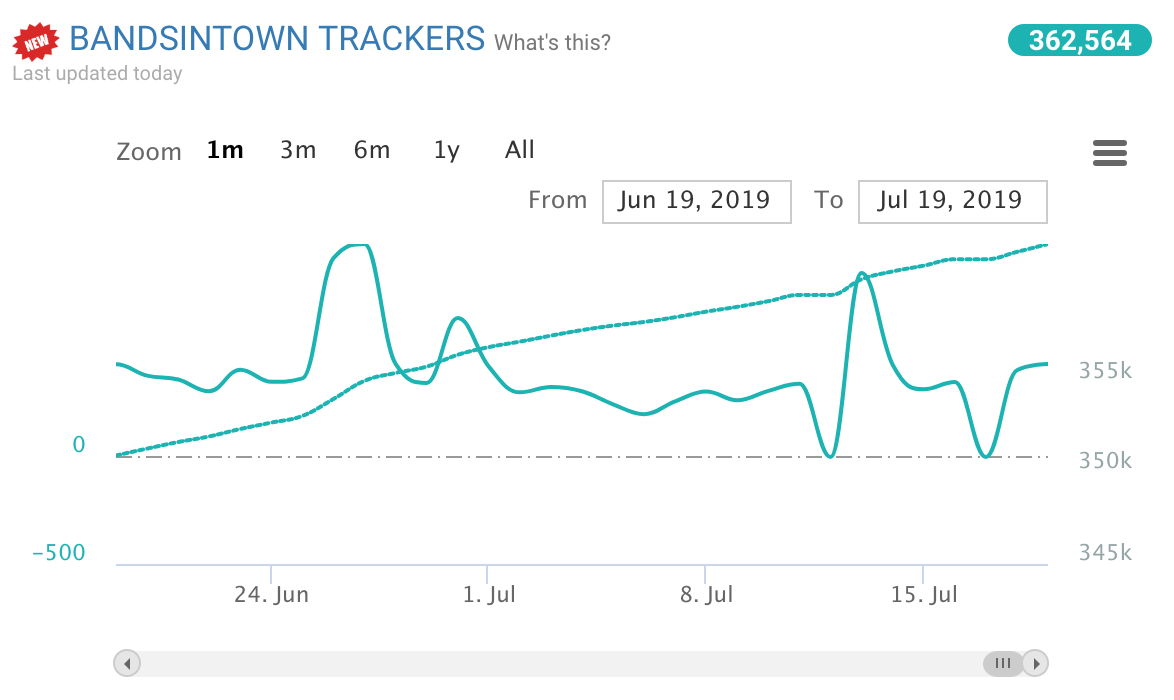Show All time zoom range

pos(520,150)
